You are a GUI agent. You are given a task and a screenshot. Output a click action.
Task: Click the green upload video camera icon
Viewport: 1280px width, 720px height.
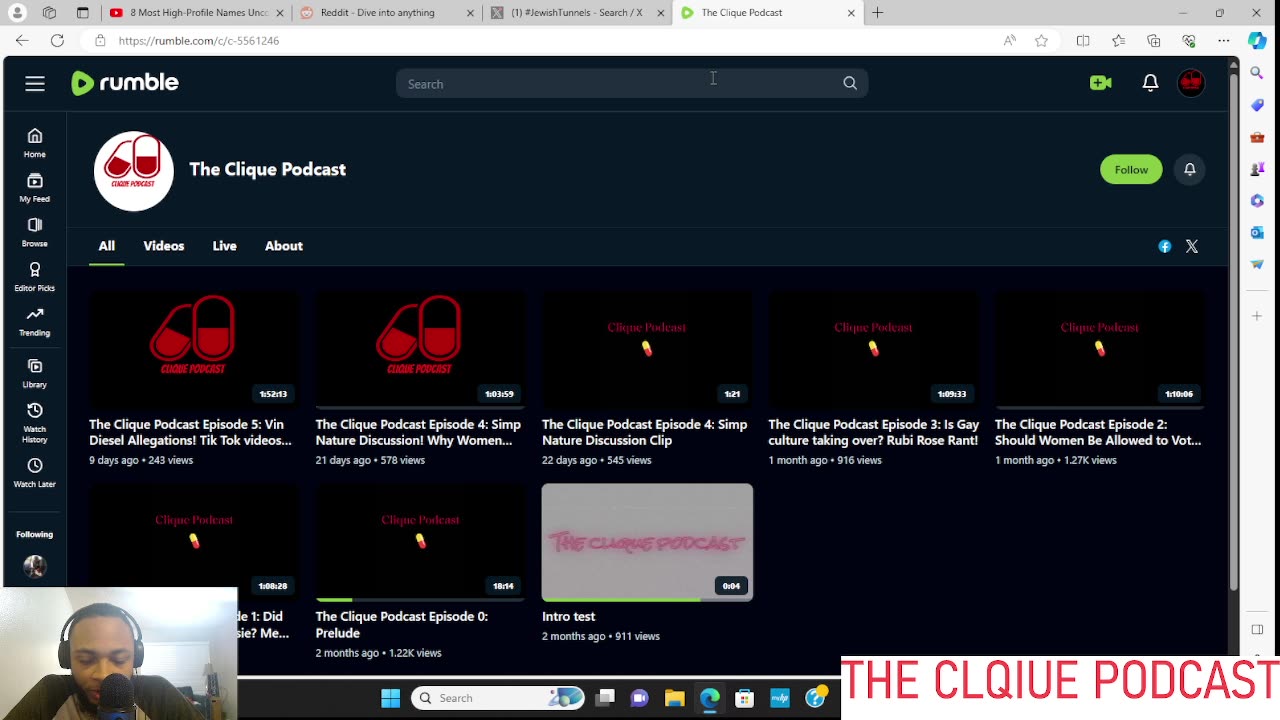1101,83
